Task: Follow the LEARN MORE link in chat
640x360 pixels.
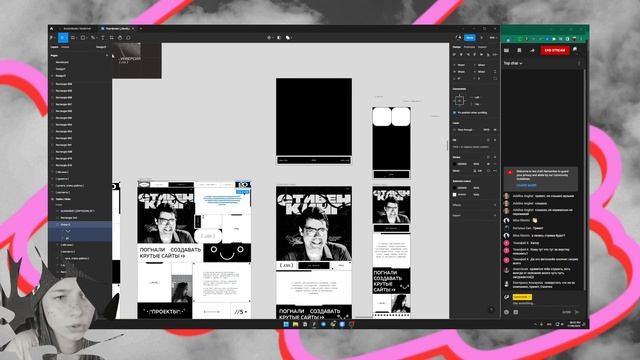Action: click(526, 185)
